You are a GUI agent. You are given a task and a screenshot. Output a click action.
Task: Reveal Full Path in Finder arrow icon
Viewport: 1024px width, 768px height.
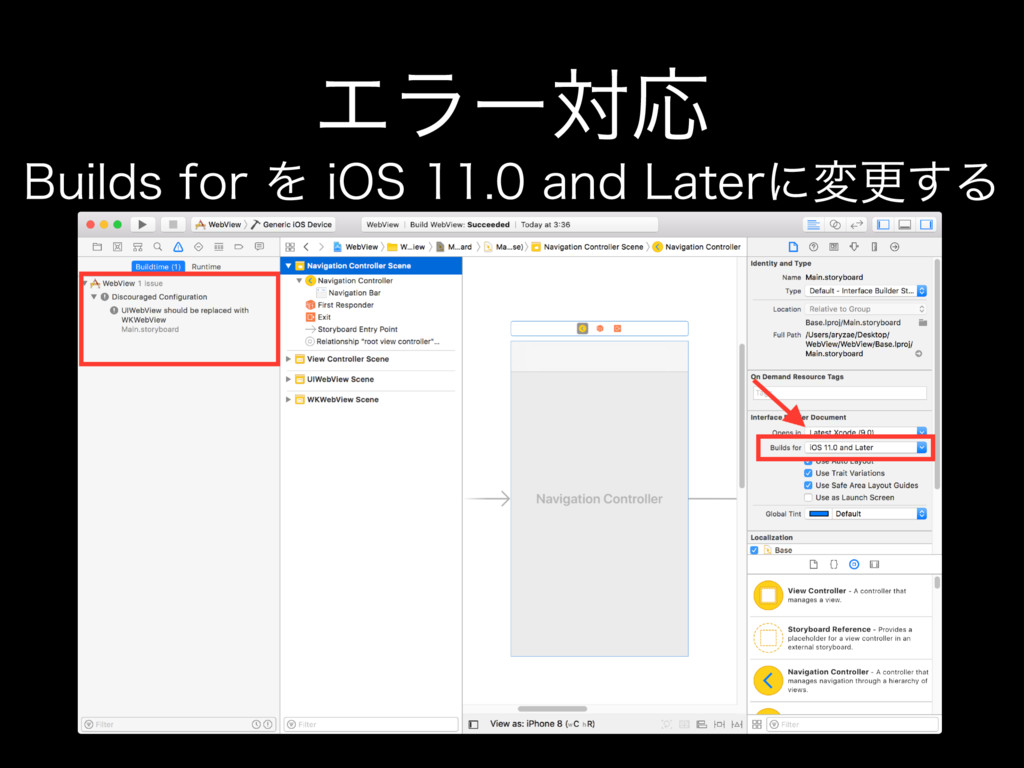click(919, 354)
